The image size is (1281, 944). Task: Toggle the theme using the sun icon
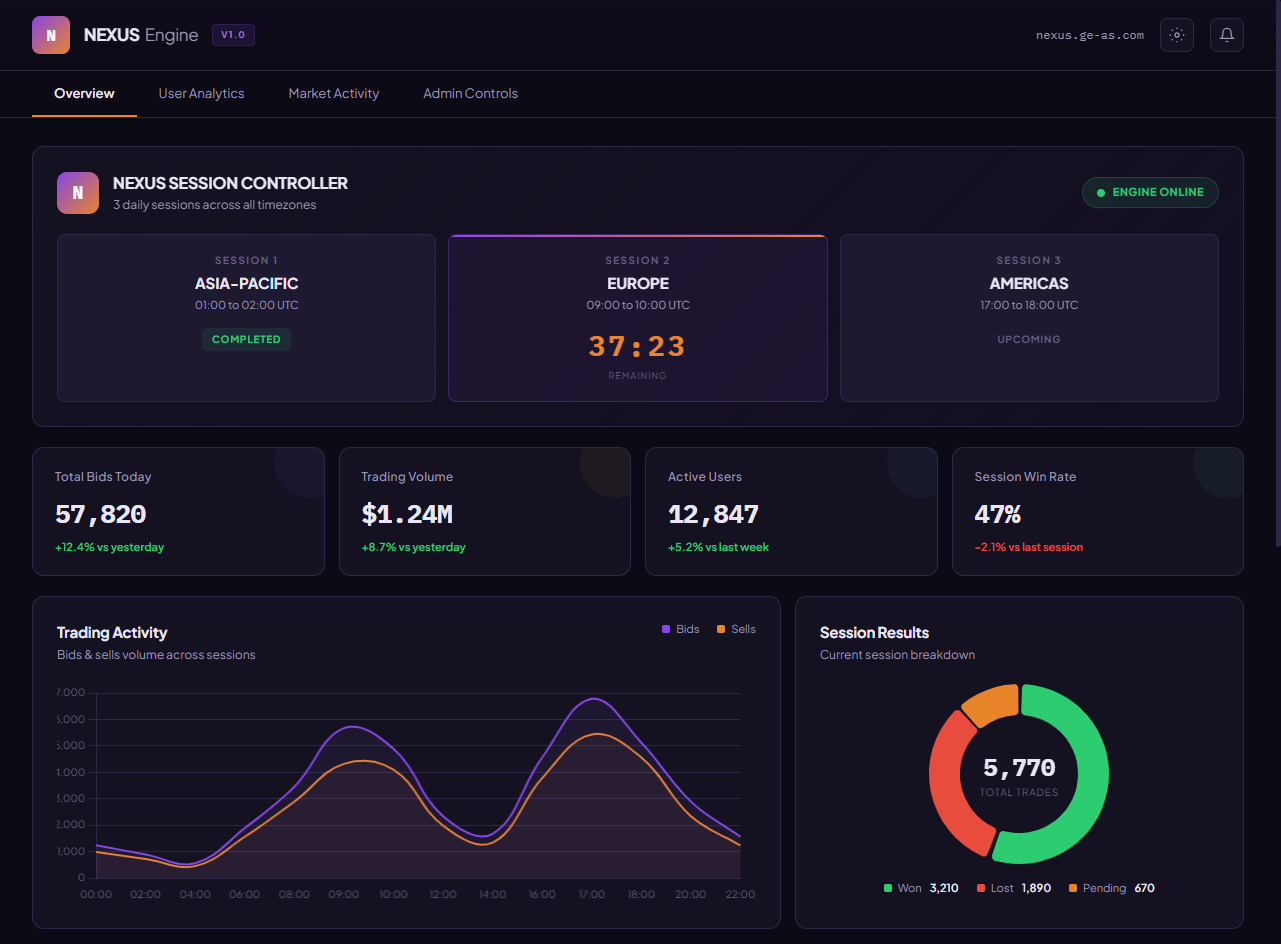pos(1177,34)
